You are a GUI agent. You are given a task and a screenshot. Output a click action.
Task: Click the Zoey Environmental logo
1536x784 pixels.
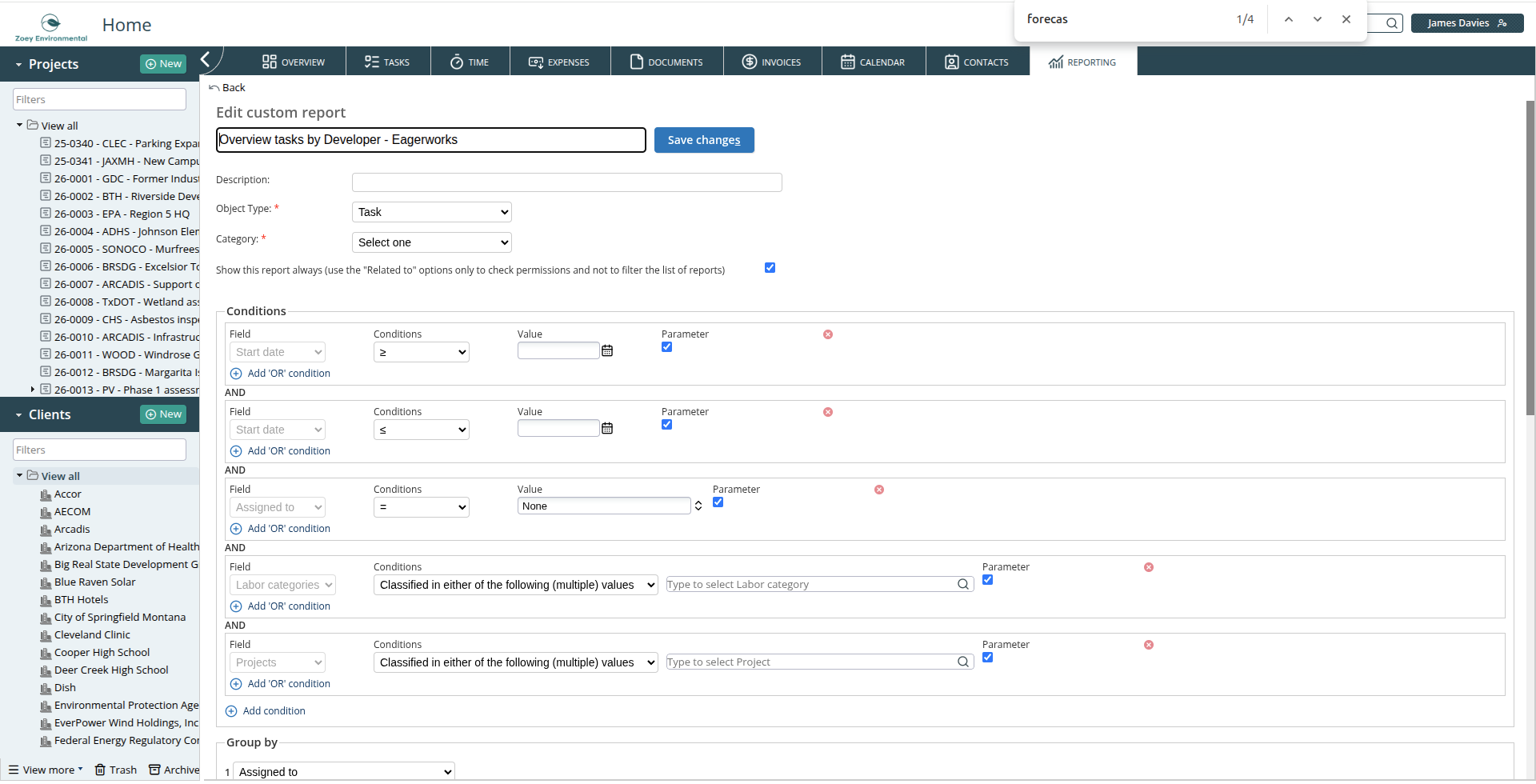point(51,27)
